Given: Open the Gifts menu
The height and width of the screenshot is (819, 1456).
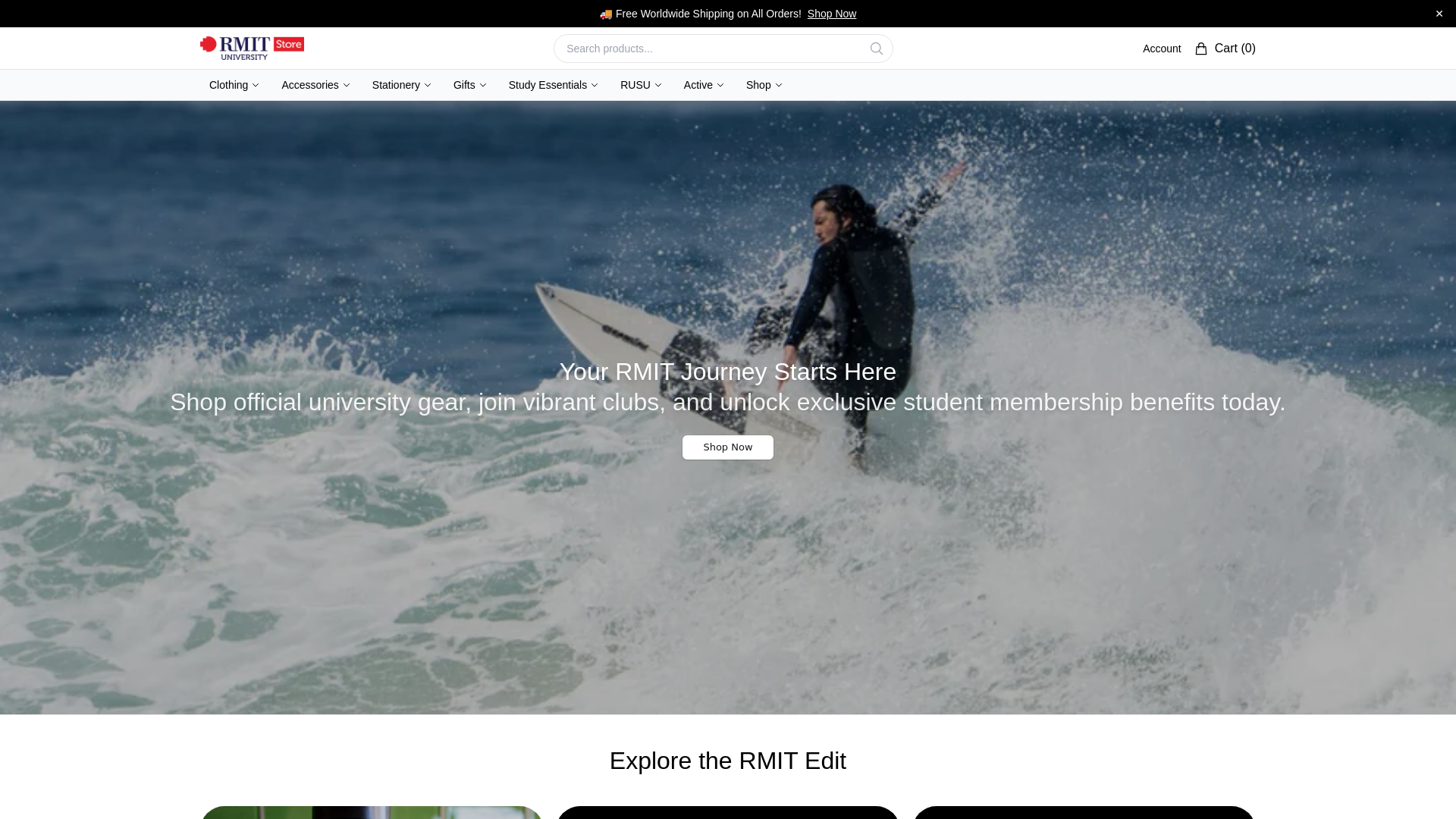Looking at the screenshot, I should point(469,85).
